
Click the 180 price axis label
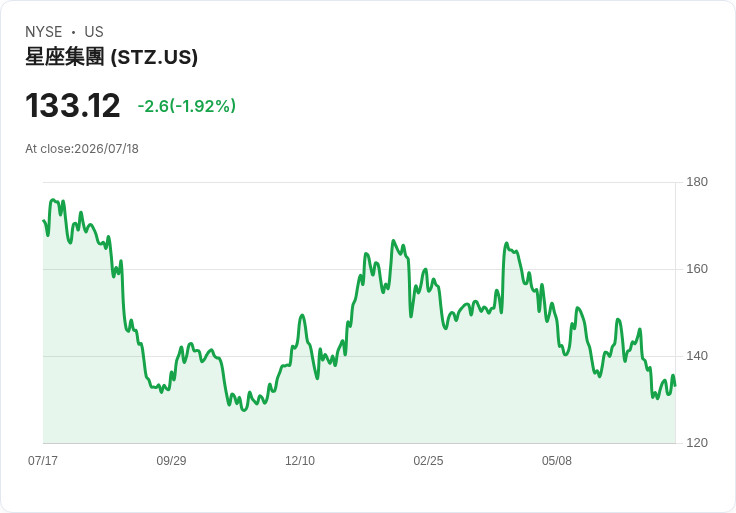pos(697,182)
